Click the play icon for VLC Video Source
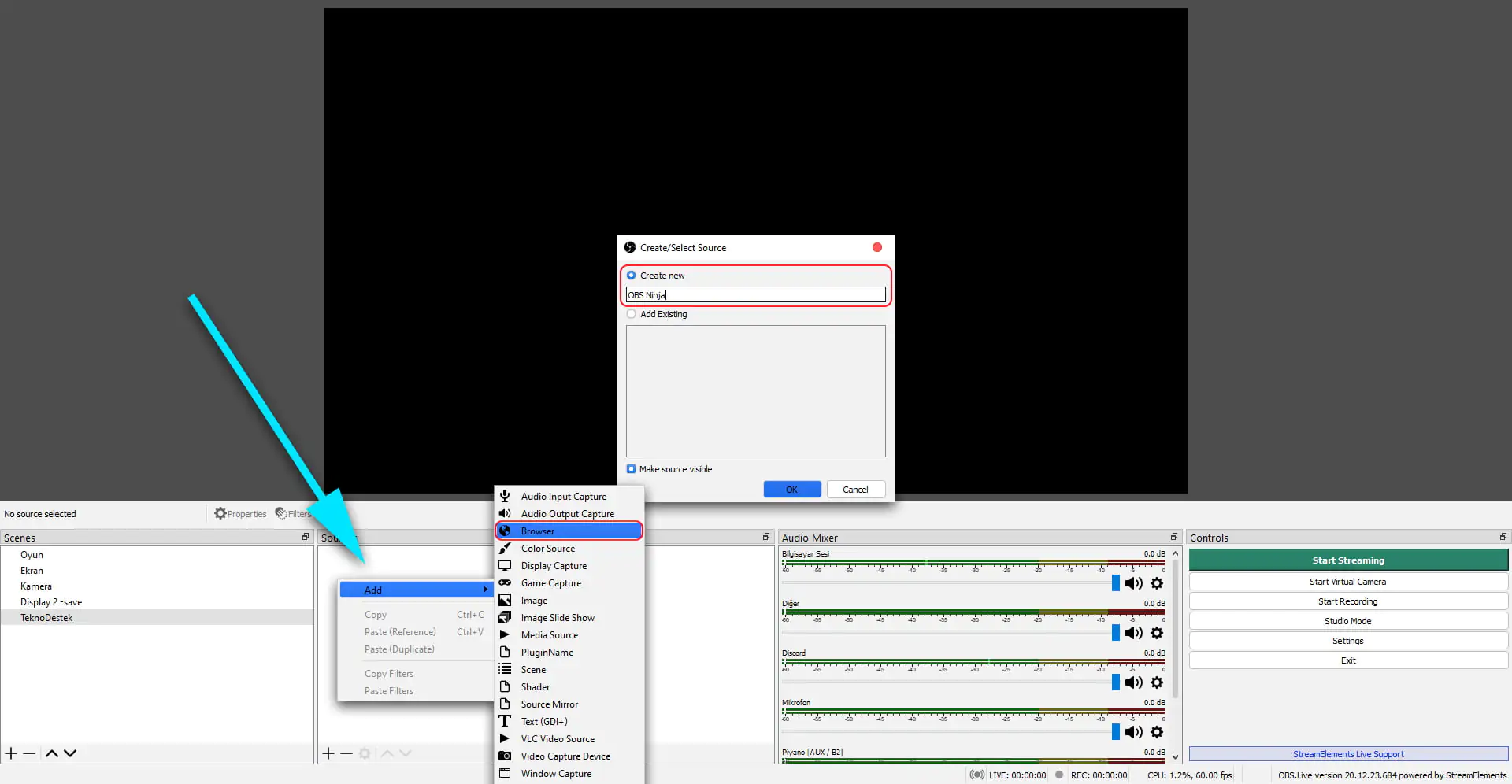 [505, 738]
